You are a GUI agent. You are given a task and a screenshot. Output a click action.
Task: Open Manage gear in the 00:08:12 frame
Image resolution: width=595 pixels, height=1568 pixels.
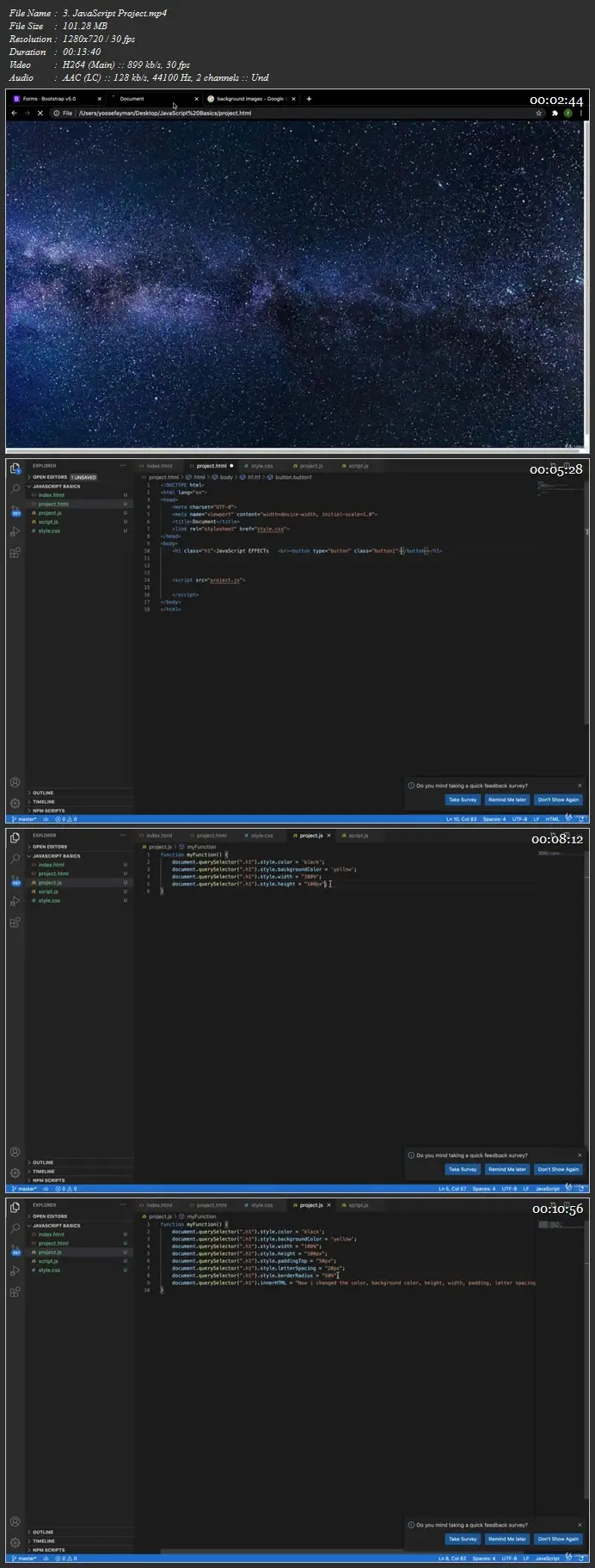pos(15,1173)
